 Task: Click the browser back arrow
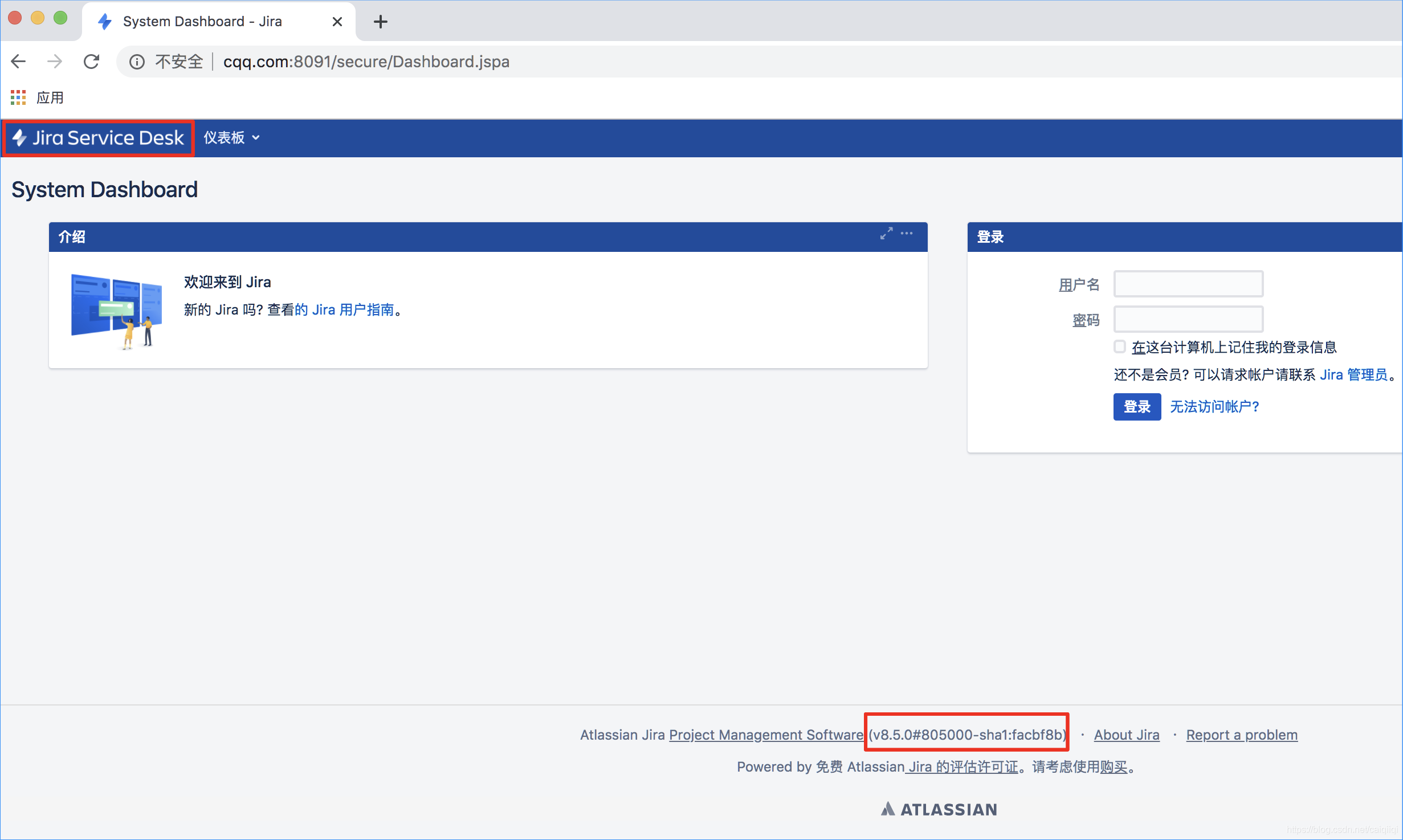19,62
